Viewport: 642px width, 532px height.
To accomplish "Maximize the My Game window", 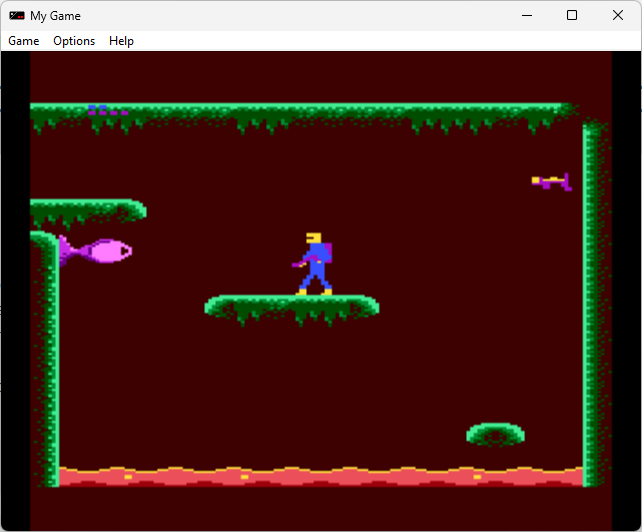I will (x=572, y=16).
